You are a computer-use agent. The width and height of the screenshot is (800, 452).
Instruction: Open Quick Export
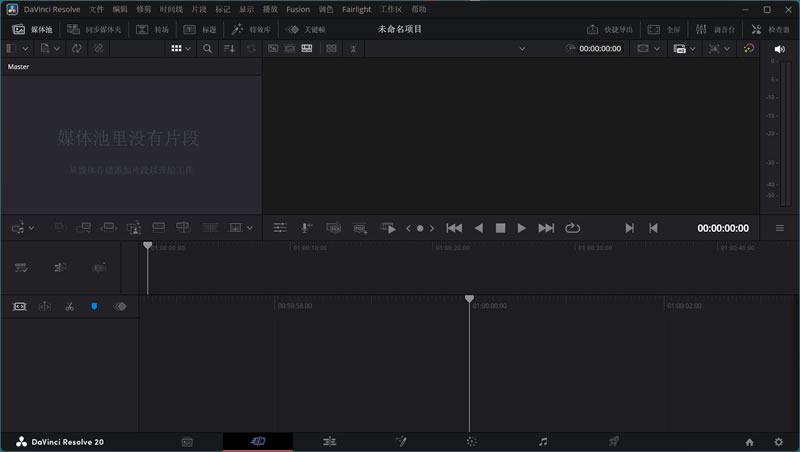[610, 30]
